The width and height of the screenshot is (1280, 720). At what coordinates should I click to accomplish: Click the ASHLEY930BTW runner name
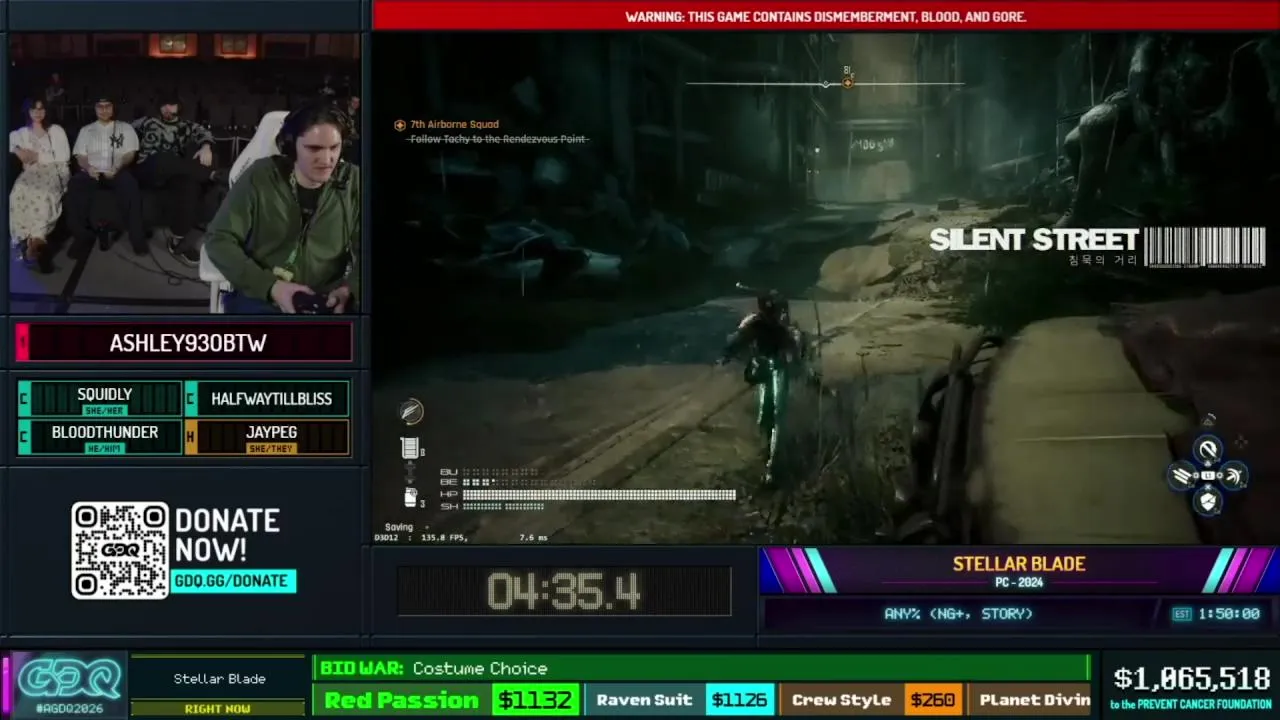[x=188, y=343]
